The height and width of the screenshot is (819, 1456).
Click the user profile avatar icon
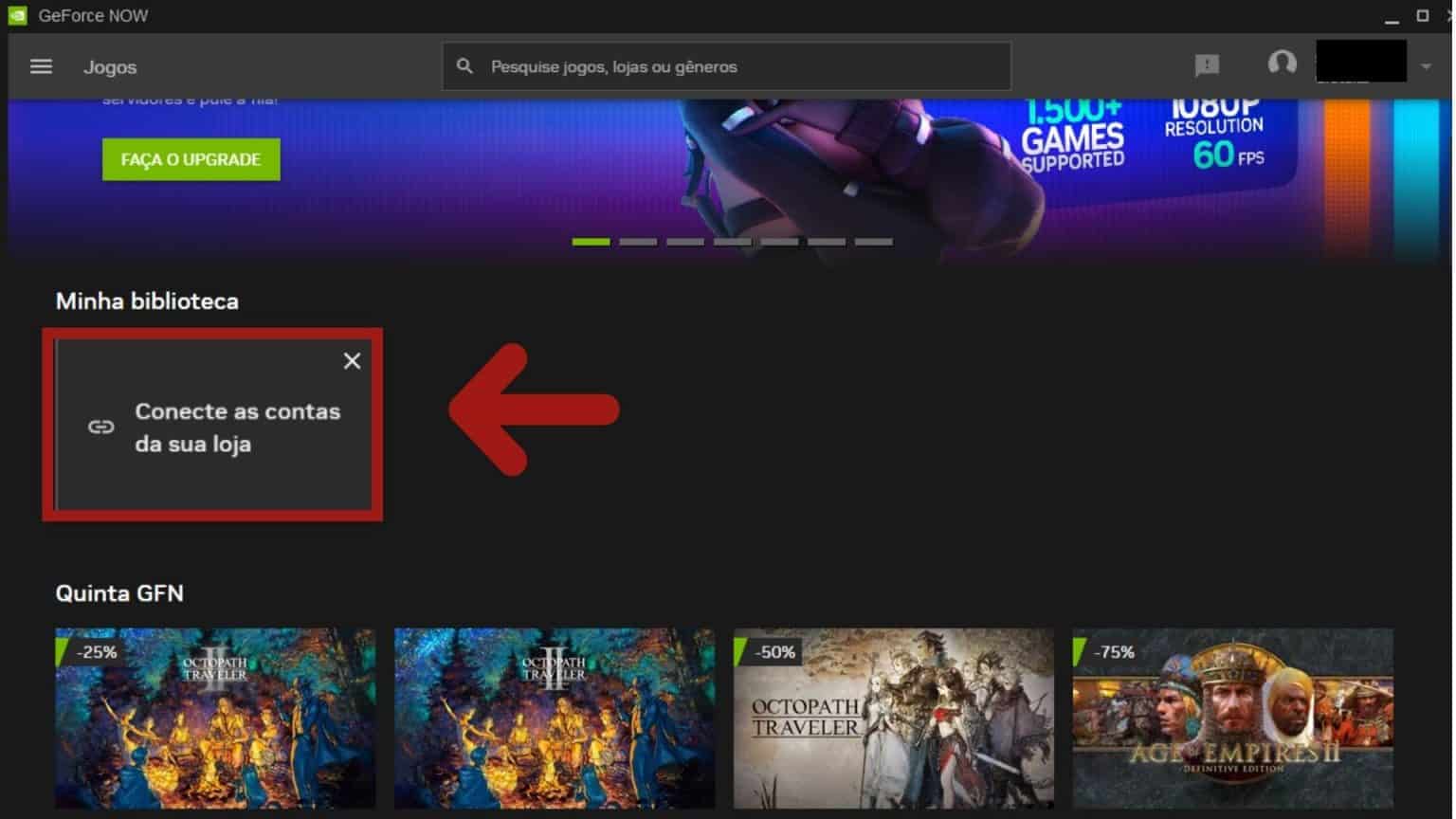pos(1282,64)
